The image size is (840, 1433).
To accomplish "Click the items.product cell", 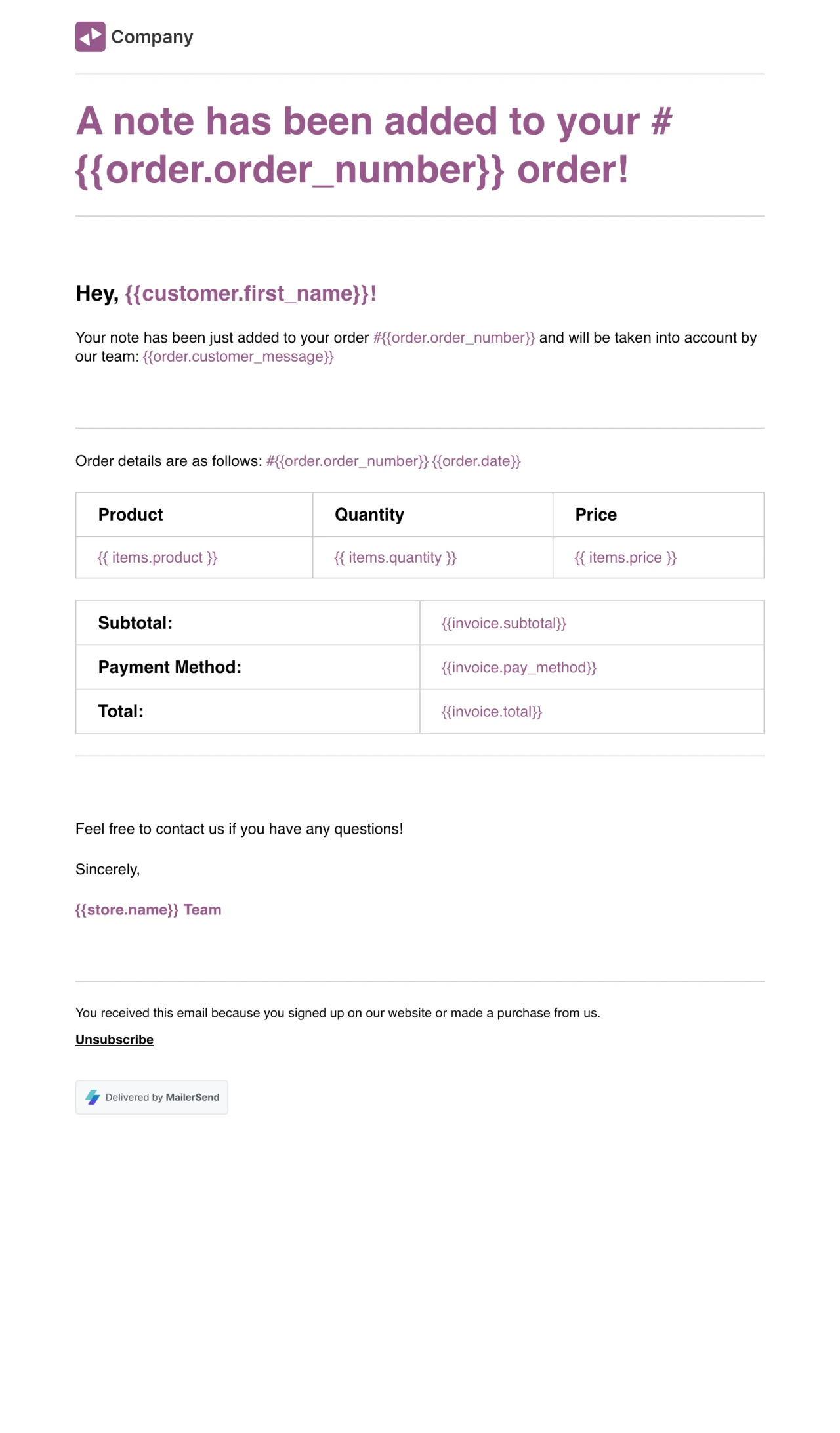I will (x=157, y=558).
